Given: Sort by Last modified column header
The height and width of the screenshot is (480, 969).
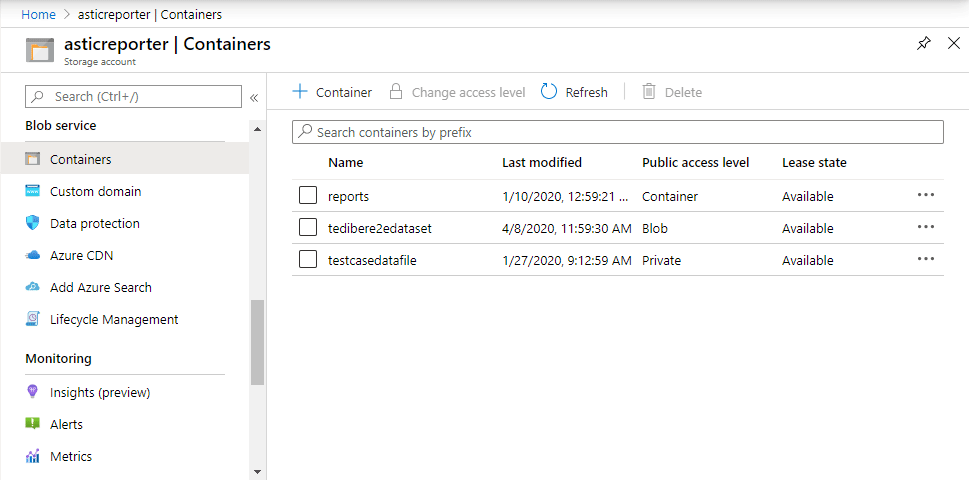Looking at the screenshot, I should click(x=542, y=162).
